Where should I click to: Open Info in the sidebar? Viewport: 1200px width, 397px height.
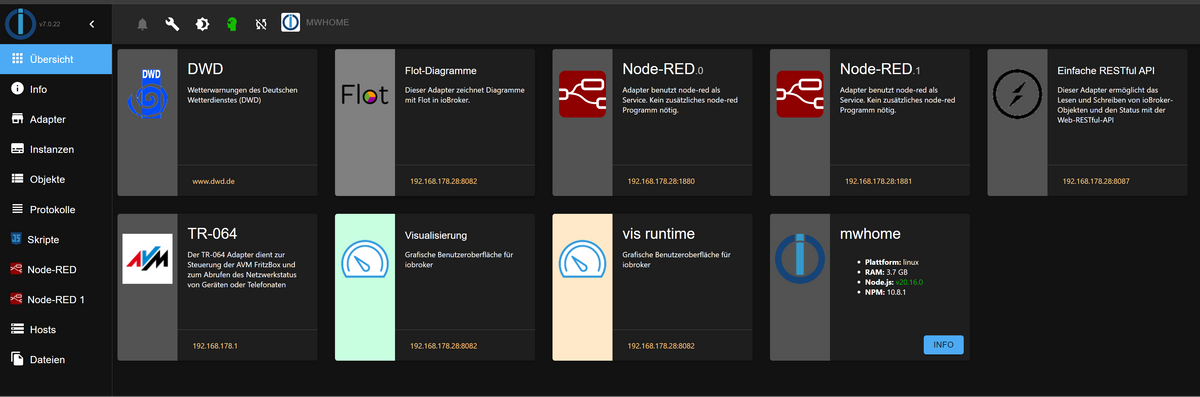[x=56, y=89]
